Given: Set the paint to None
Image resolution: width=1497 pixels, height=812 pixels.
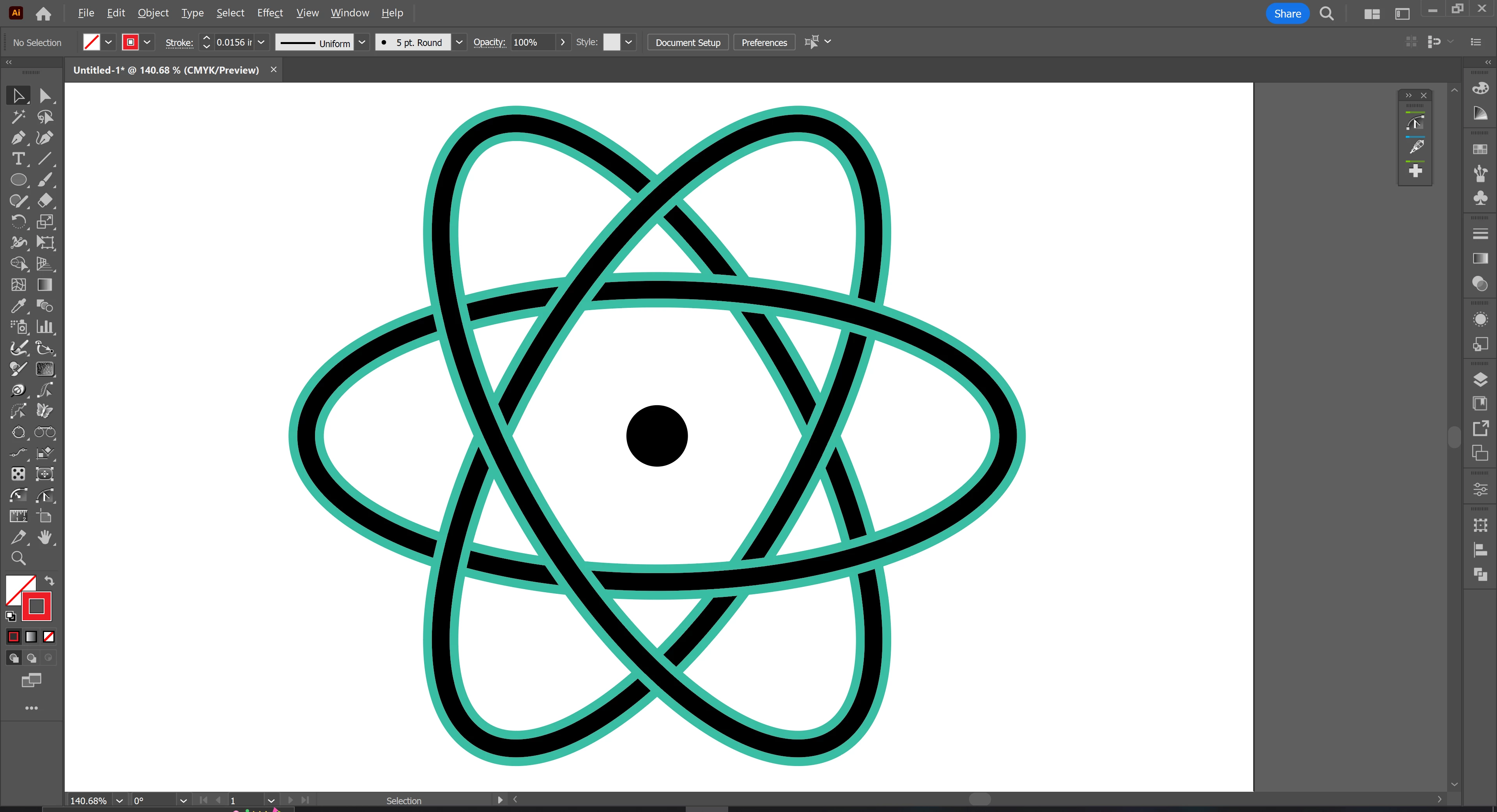Looking at the screenshot, I should point(49,637).
